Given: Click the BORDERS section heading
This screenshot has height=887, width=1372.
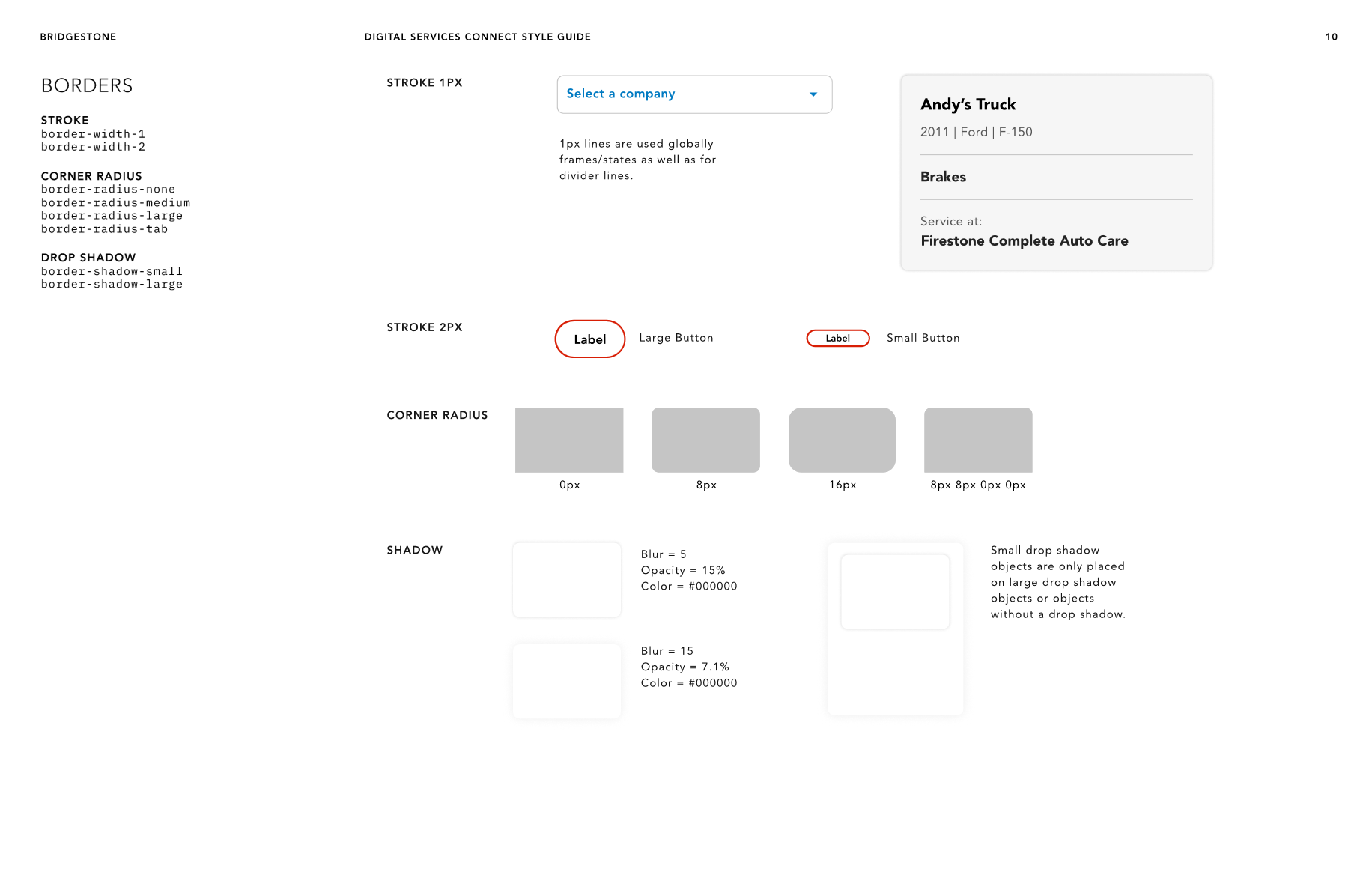Looking at the screenshot, I should [x=87, y=85].
